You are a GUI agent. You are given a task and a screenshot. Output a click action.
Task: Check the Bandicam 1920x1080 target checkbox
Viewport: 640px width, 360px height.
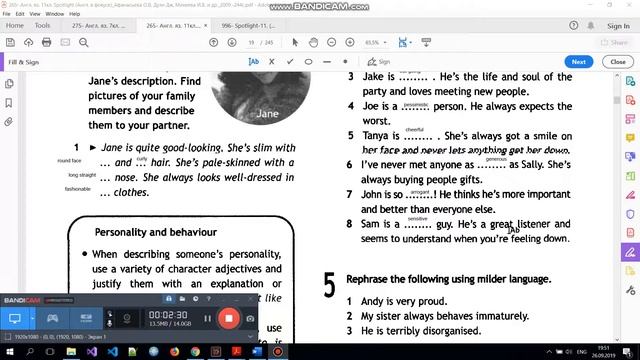(x=7, y=337)
